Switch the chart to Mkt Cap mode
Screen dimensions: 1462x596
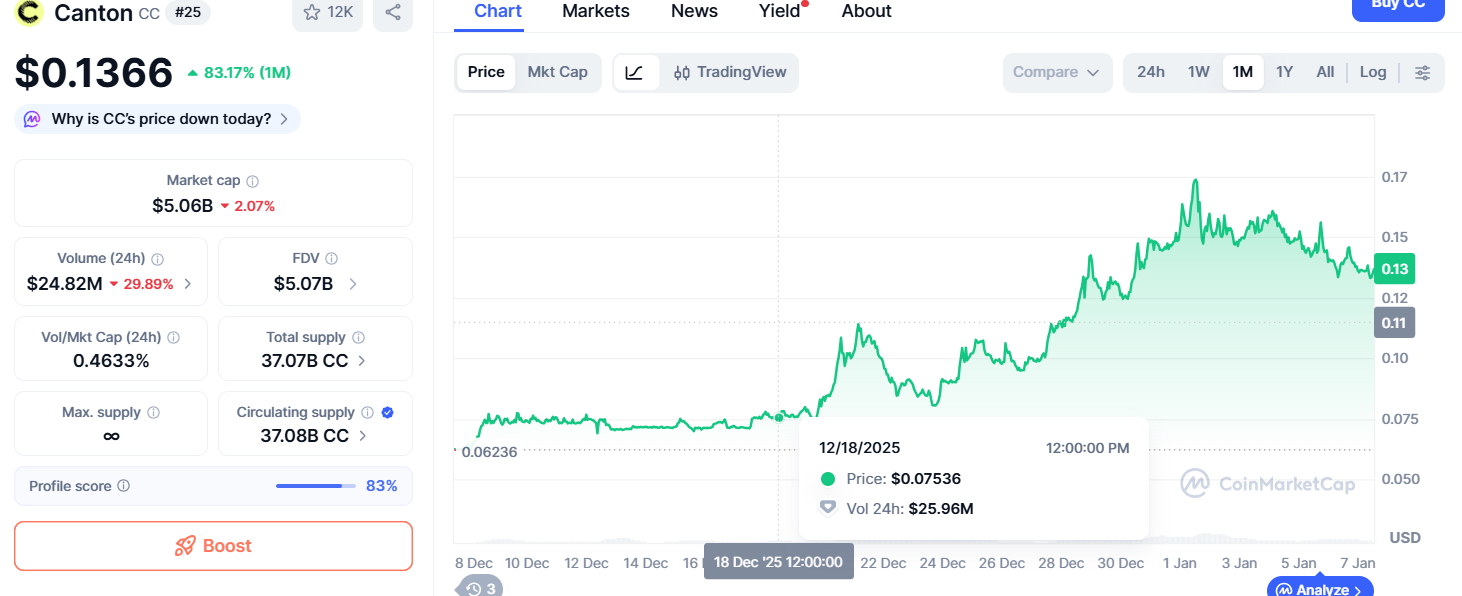click(x=558, y=72)
